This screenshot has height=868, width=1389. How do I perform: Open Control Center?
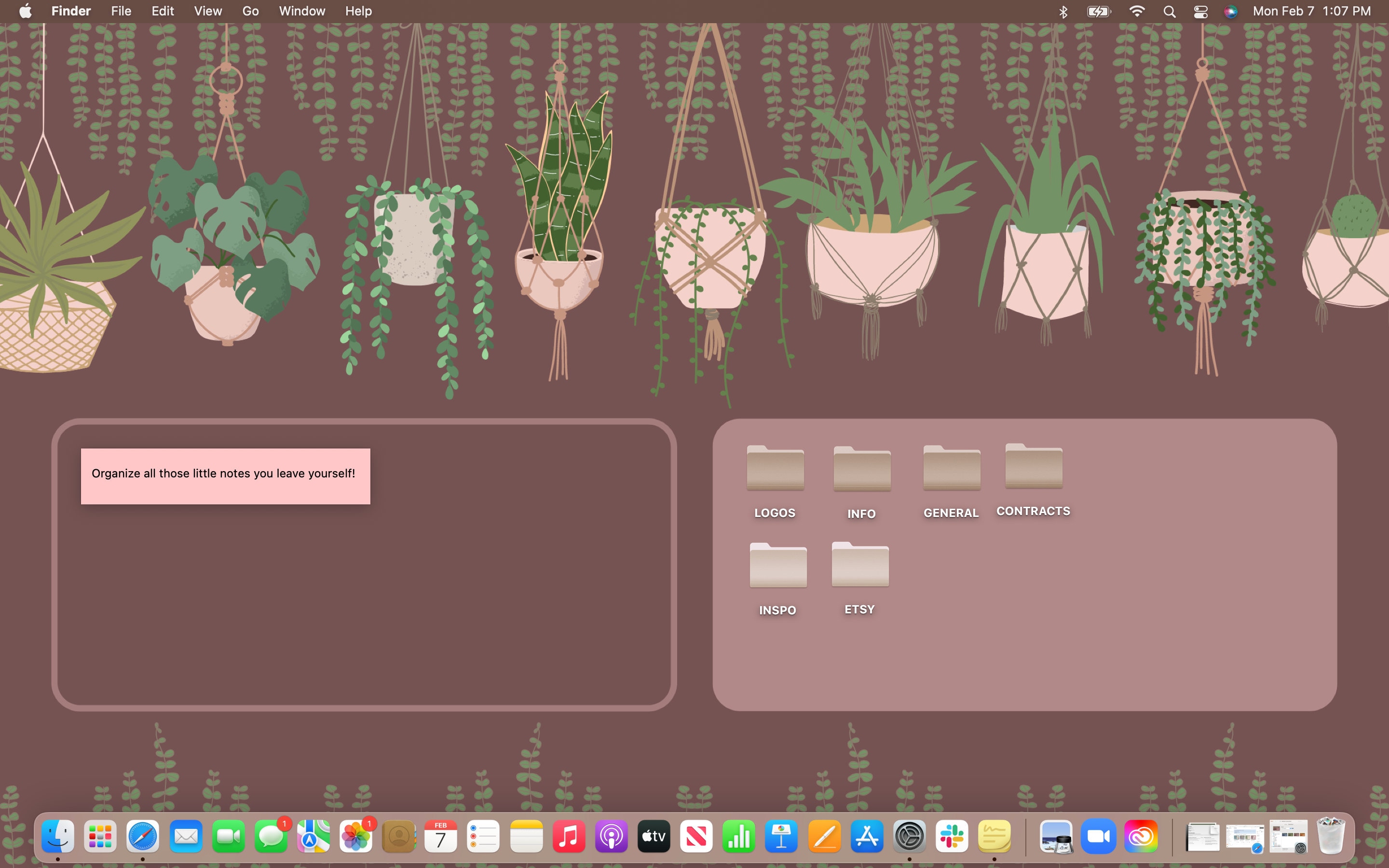1200,12
